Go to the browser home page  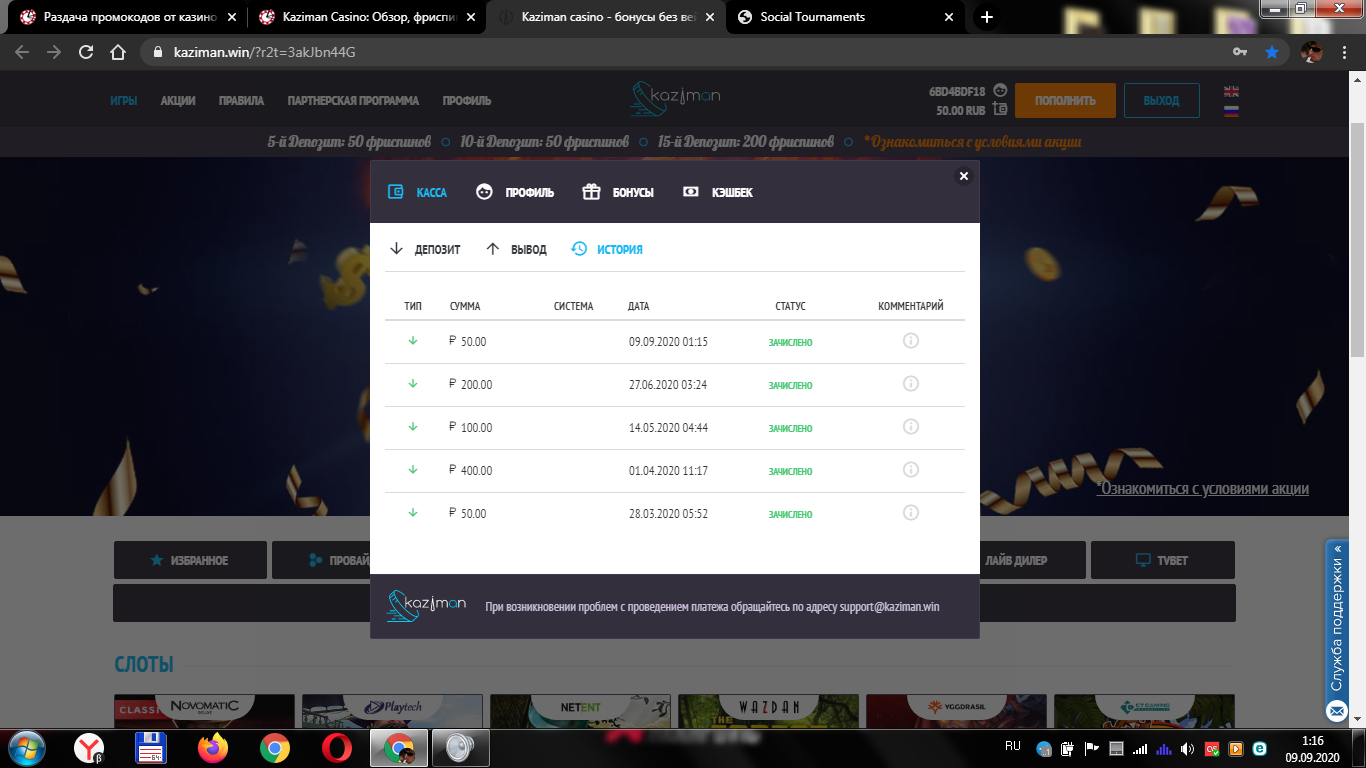click(118, 52)
